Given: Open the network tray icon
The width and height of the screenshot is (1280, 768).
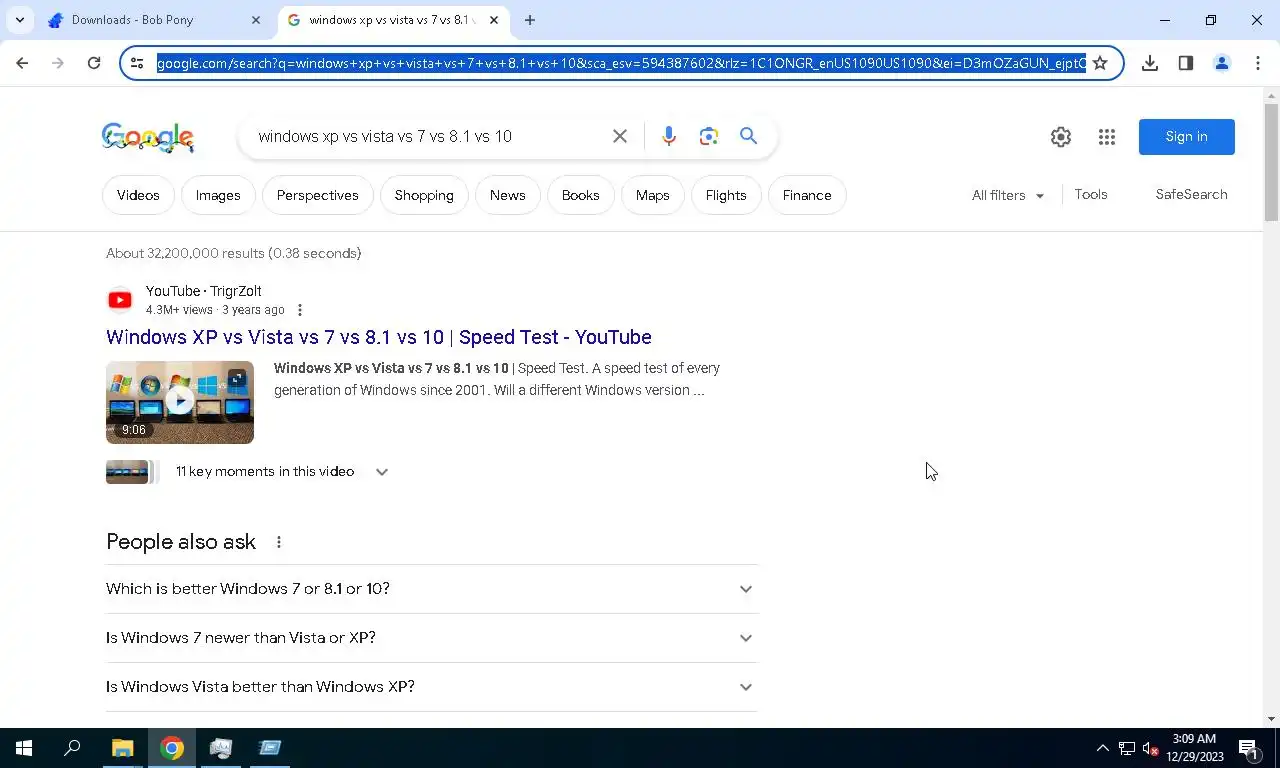Looking at the screenshot, I should pos(1127,748).
